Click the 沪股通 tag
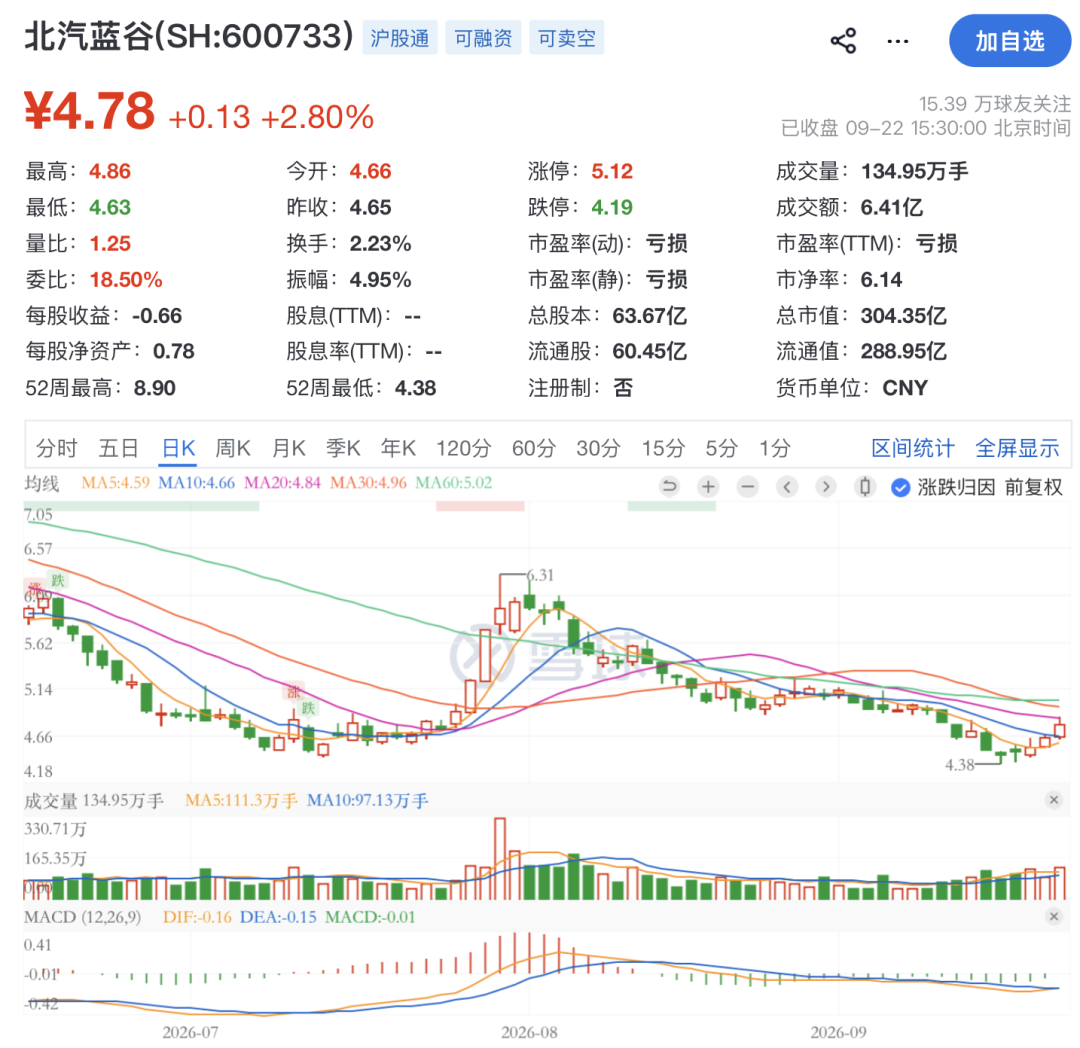Screen dimensions: 1080x1048 [399, 38]
